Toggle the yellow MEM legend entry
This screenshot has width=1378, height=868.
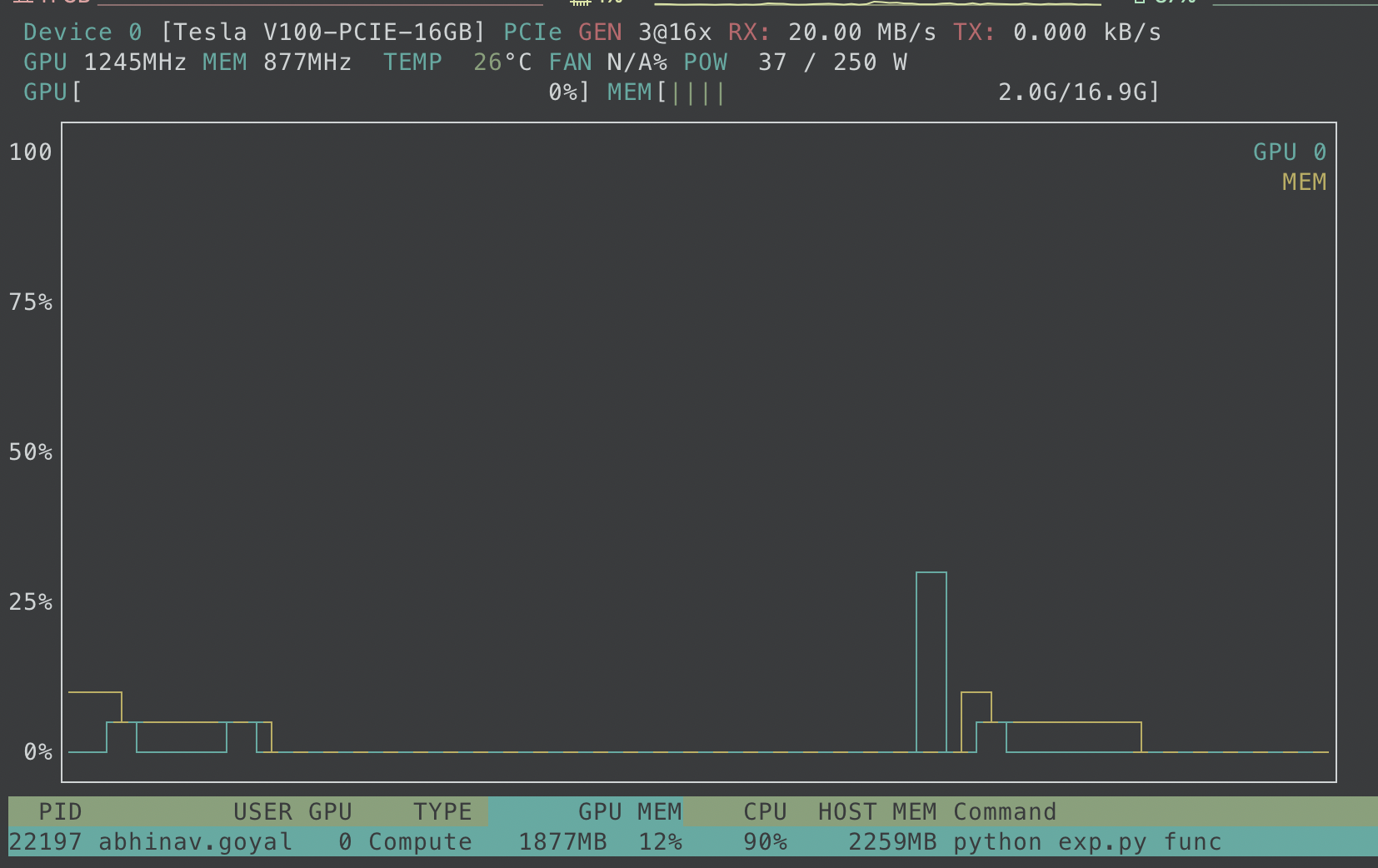pos(1304,182)
